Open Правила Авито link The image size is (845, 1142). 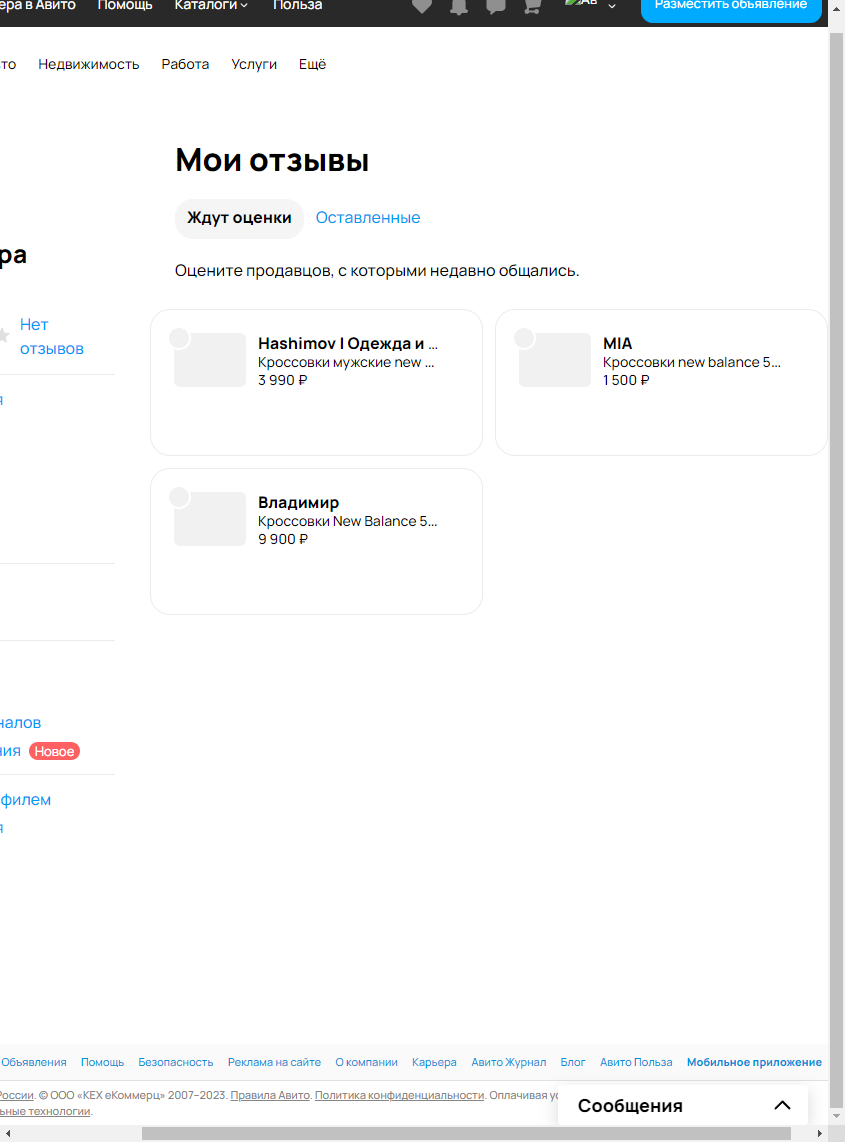click(270, 1095)
